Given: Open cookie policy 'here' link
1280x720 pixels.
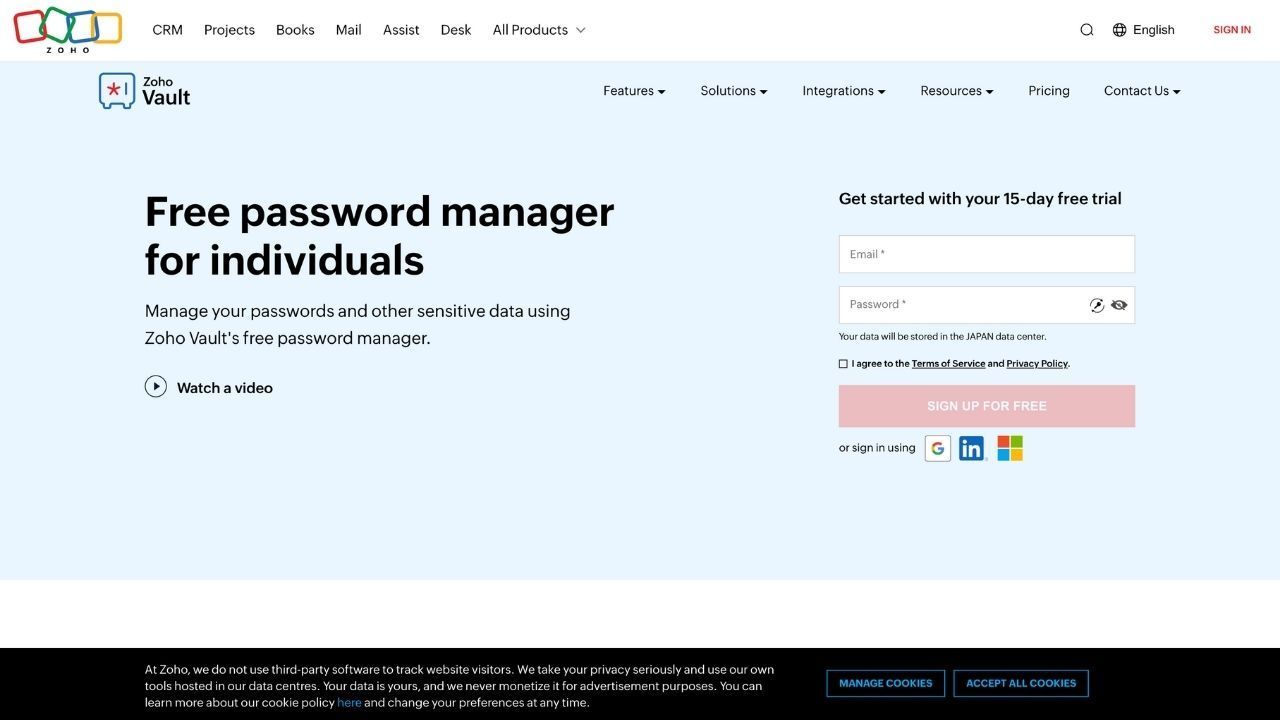Looking at the screenshot, I should pos(349,703).
